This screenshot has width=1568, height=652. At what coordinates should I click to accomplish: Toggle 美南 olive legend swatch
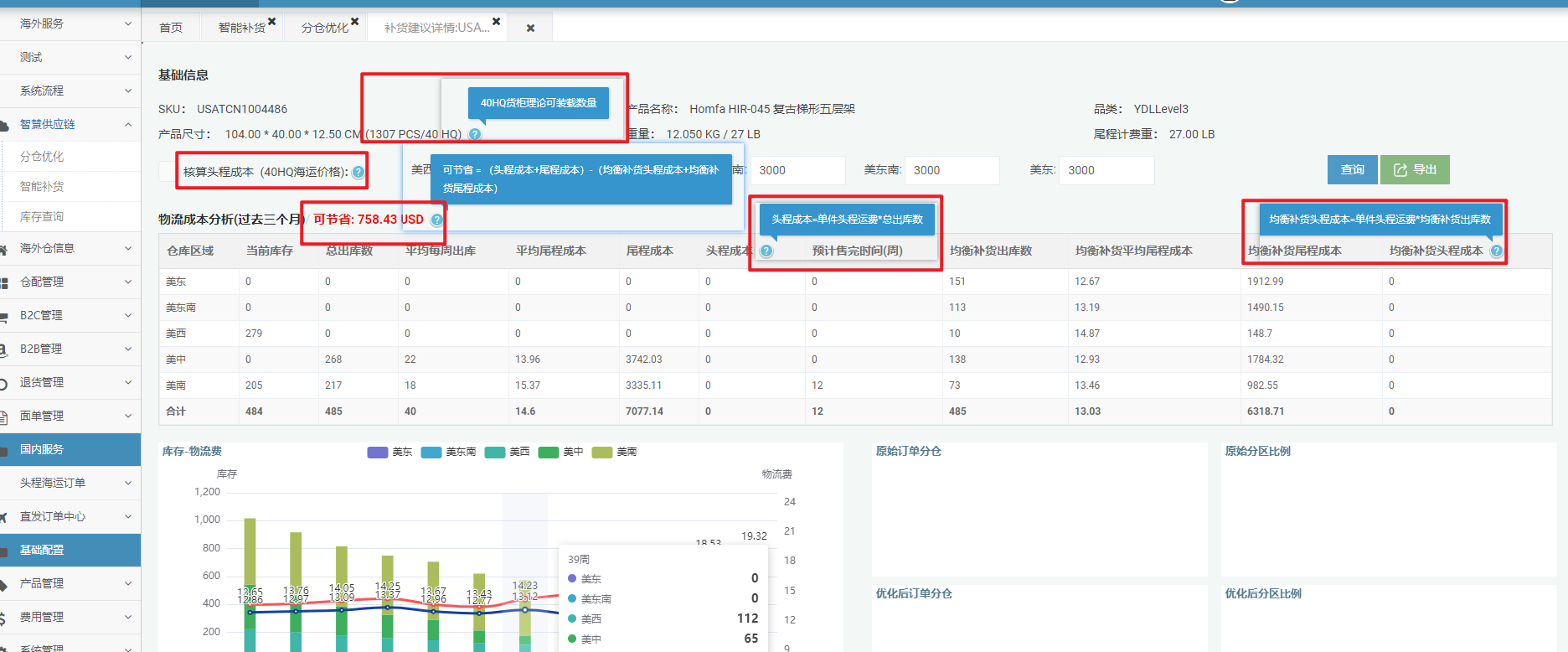602,452
